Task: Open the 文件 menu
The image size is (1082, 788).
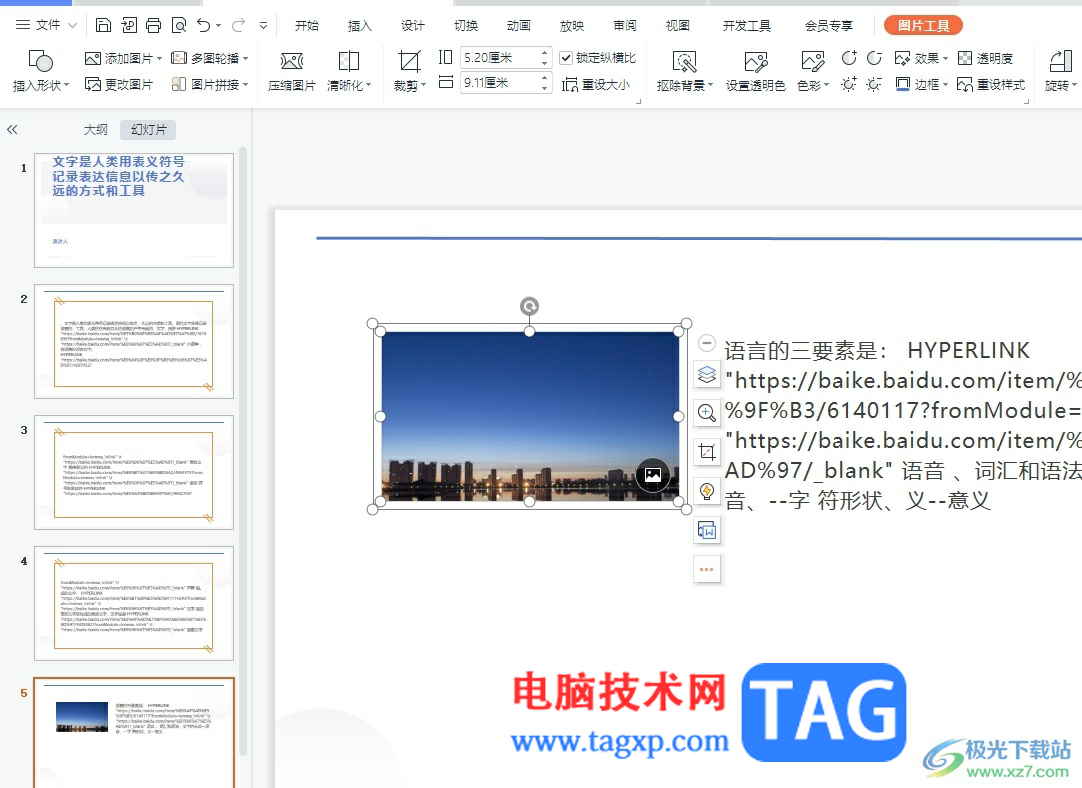Action: tap(46, 26)
